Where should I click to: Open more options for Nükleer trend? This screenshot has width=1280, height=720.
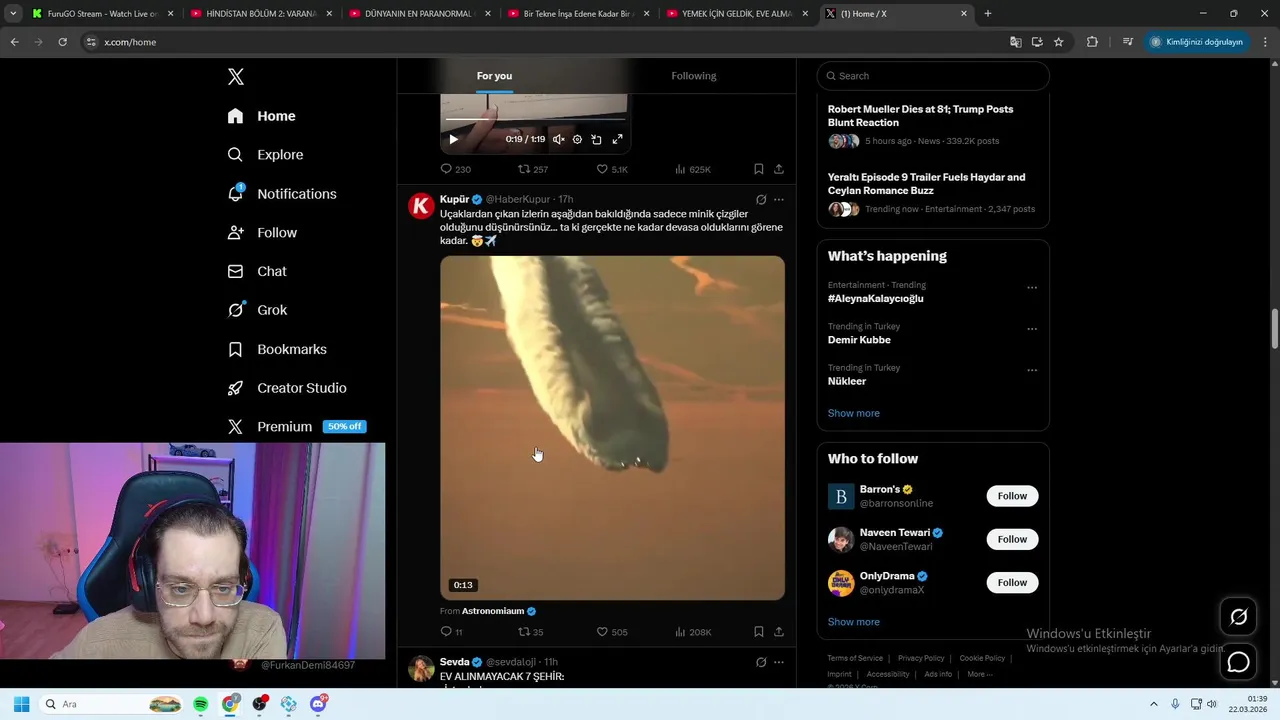pyautogui.click(x=1032, y=370)
